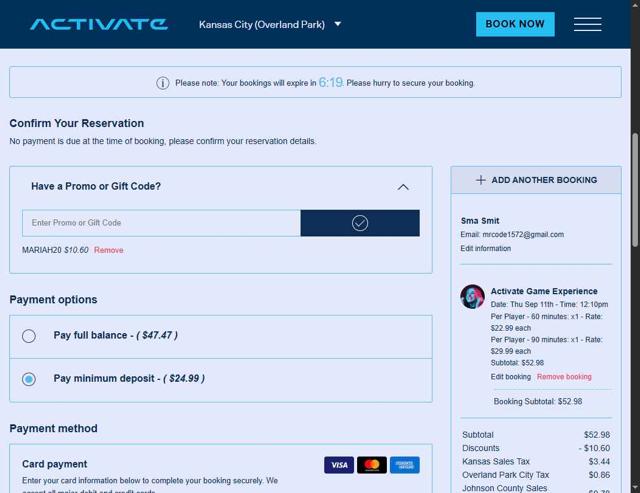Click the info icon in expiry notice
The image size is (640, 493).
pos(162,83)
